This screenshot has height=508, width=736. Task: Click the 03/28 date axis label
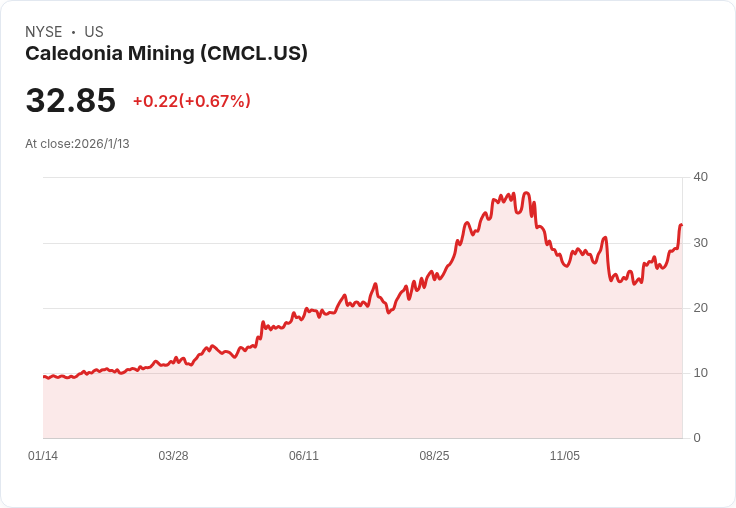(x=173, y=456)
